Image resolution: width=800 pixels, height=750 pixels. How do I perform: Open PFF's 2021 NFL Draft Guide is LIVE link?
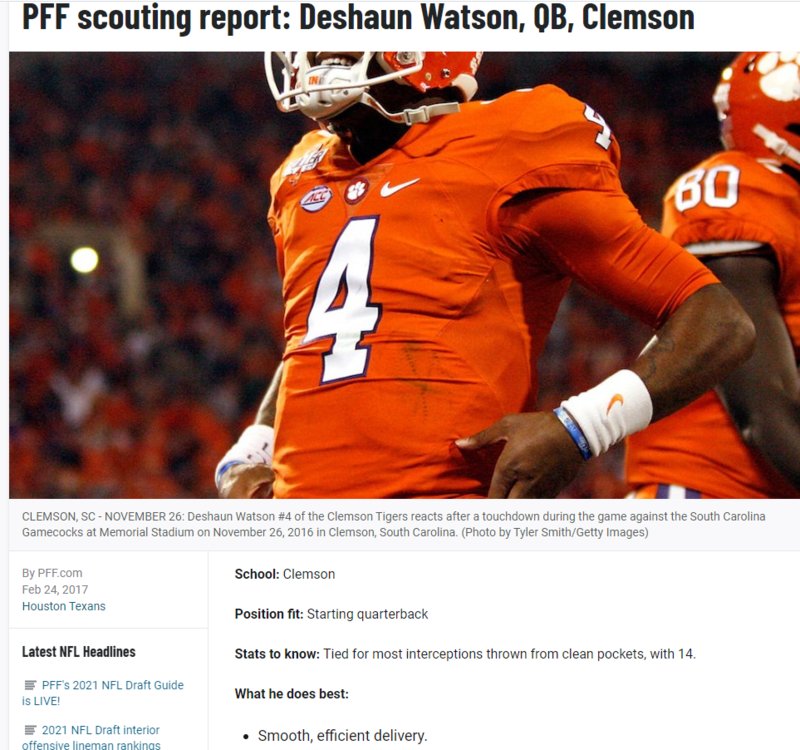(103, 693)
